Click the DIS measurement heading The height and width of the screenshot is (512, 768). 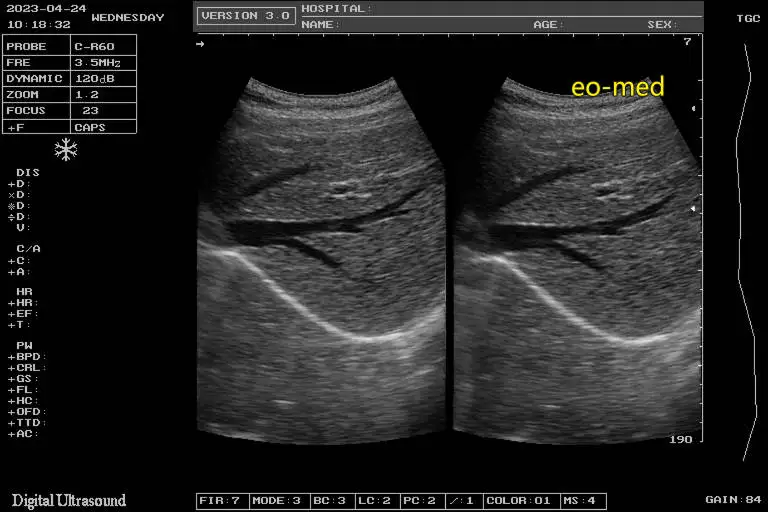[27, 172]
